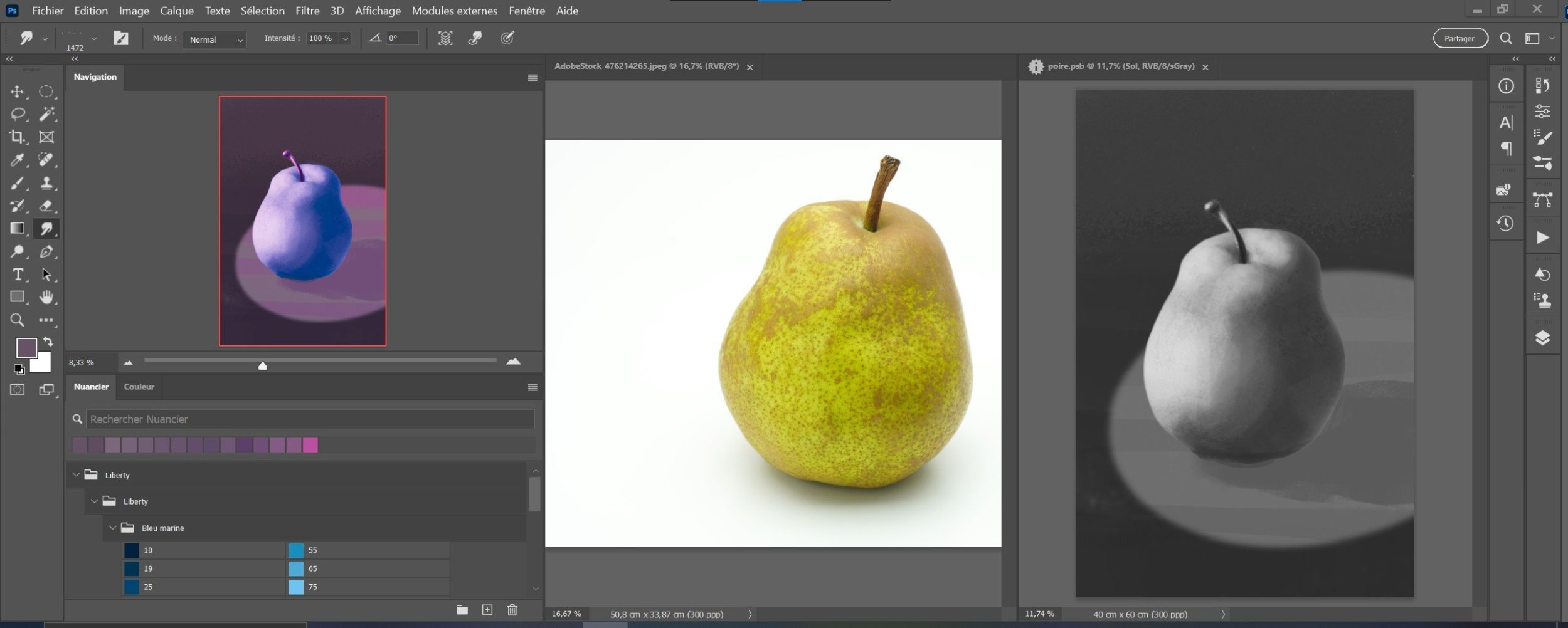Screen dimensions: 1568x628
Task: Toggle Sample All Layers in options bar
Action: (x=445, y=39)
